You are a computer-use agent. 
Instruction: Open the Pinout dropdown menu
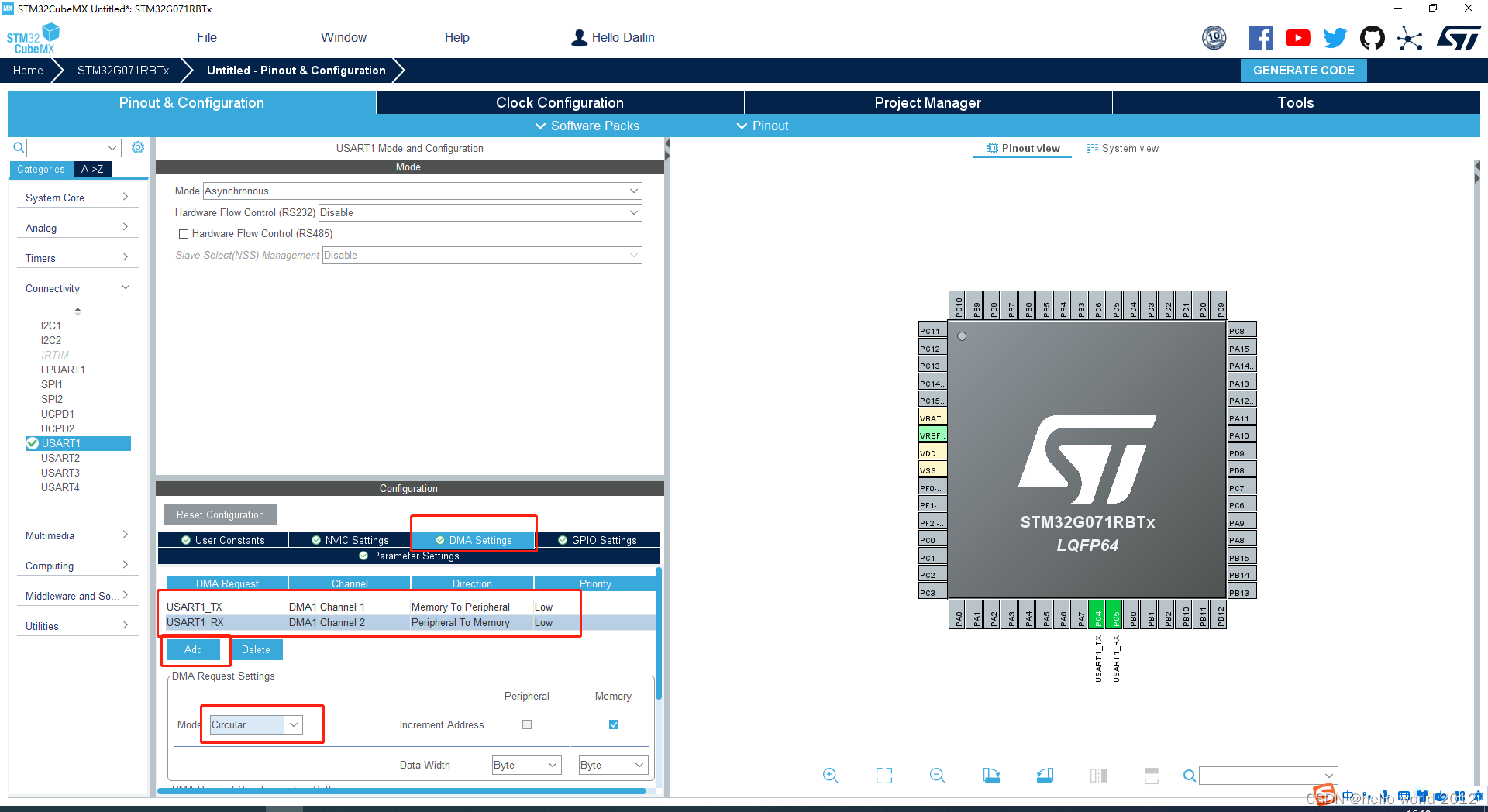[762, 126]
